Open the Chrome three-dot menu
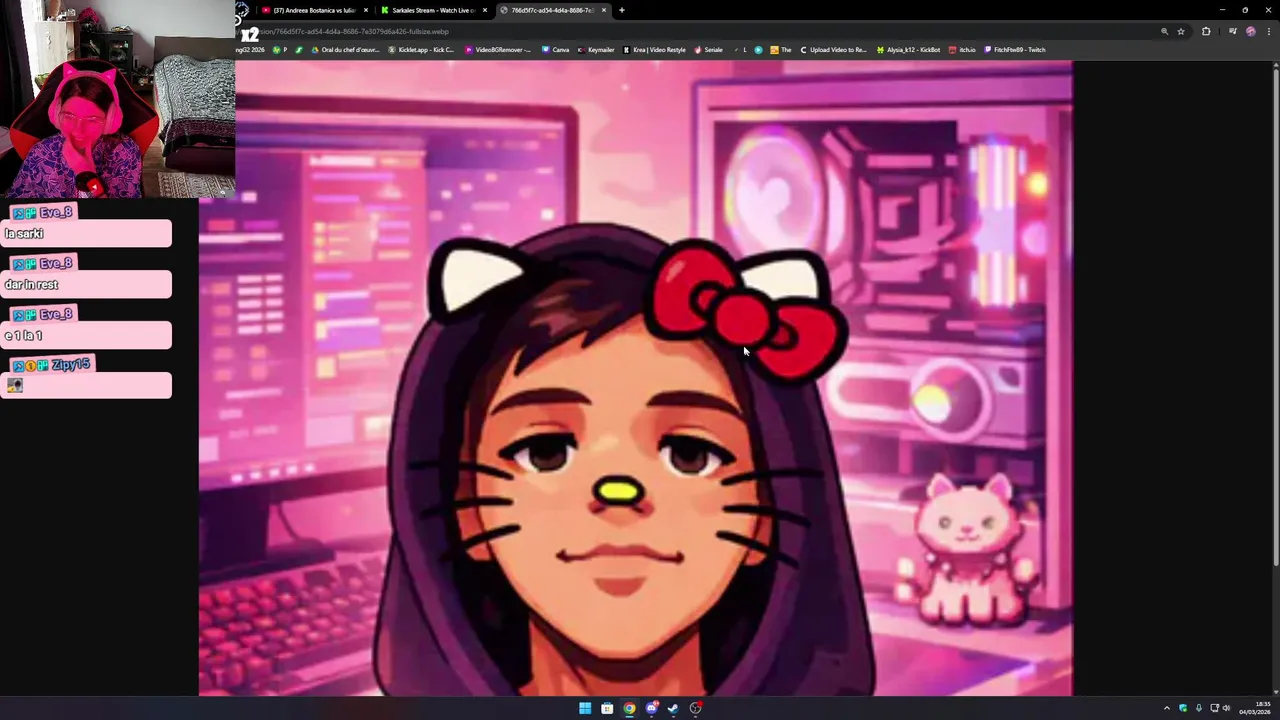This screenshot has width=1280, height=720. (1267, 31)
